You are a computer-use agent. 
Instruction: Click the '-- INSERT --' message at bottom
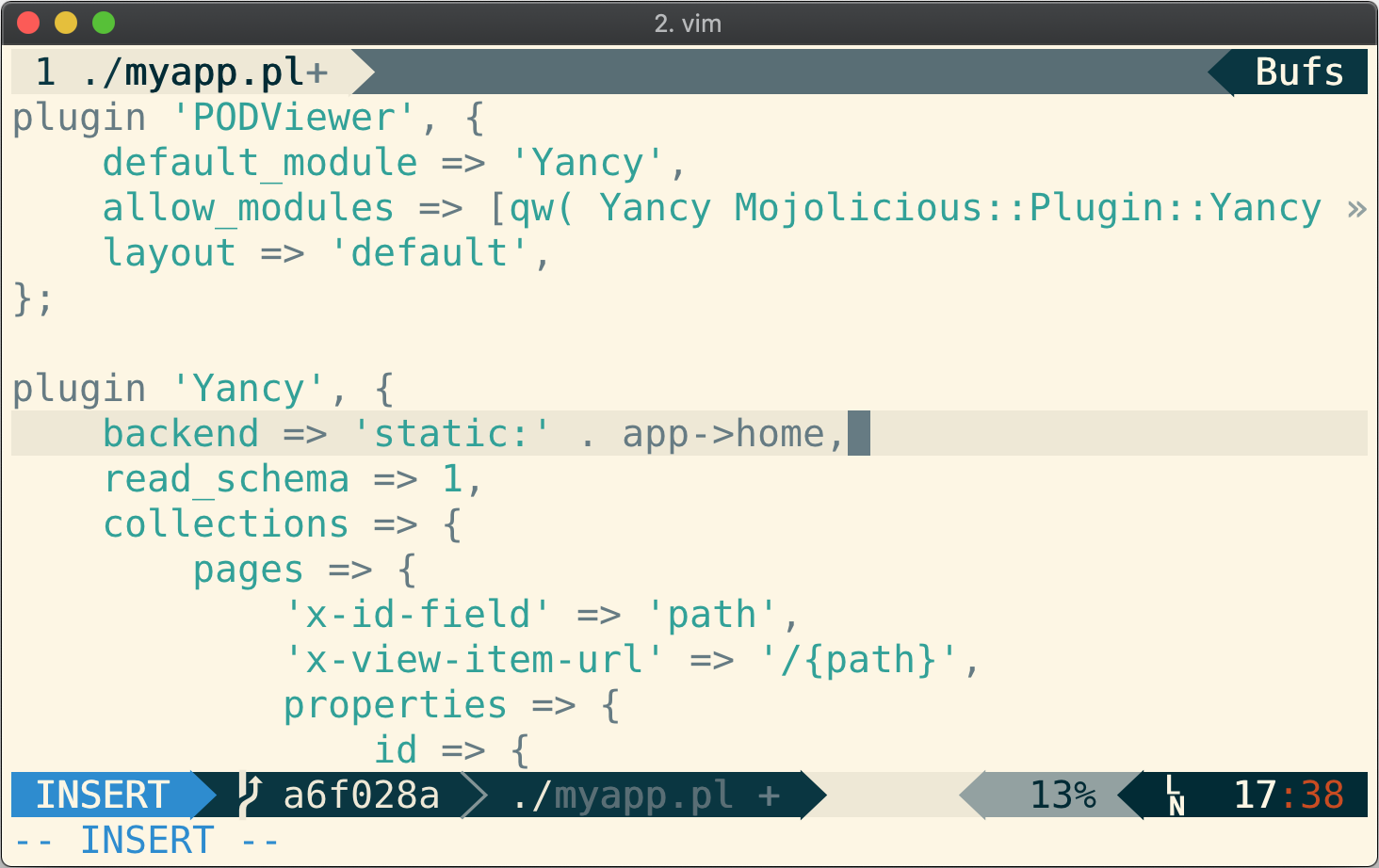click(x=147, y=840)
